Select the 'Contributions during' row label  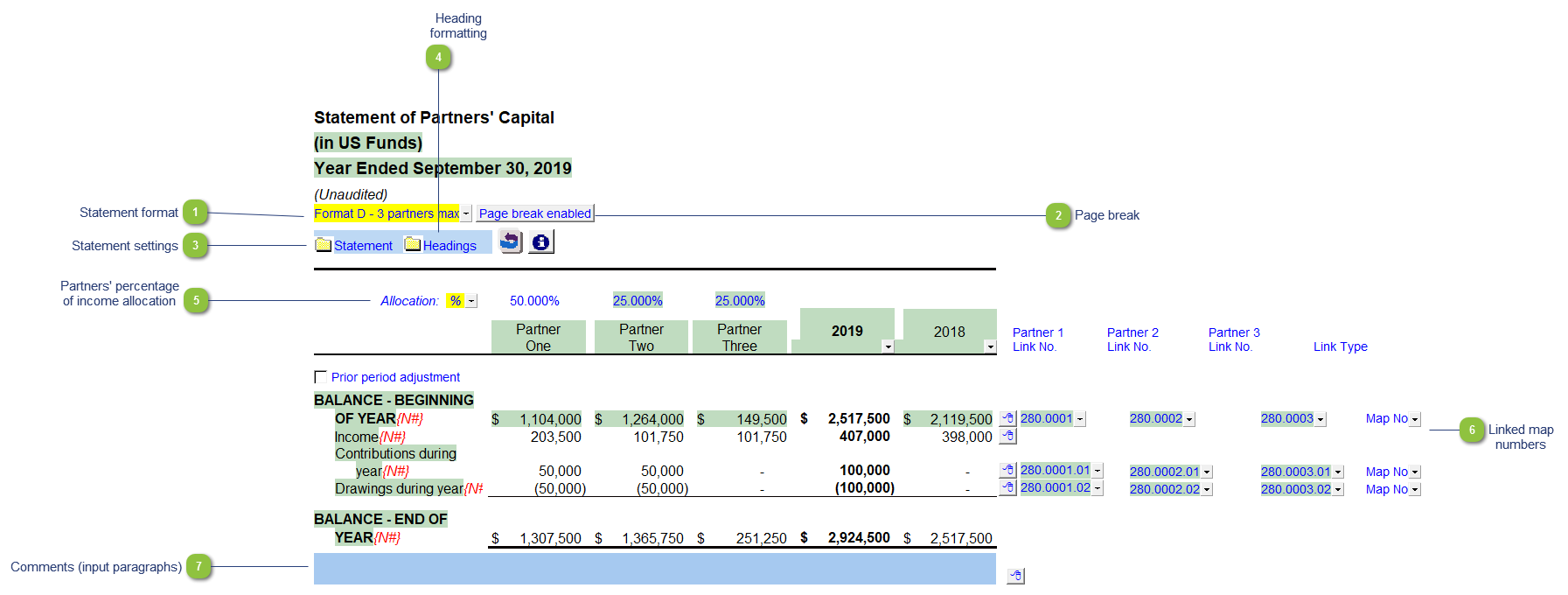395,453
